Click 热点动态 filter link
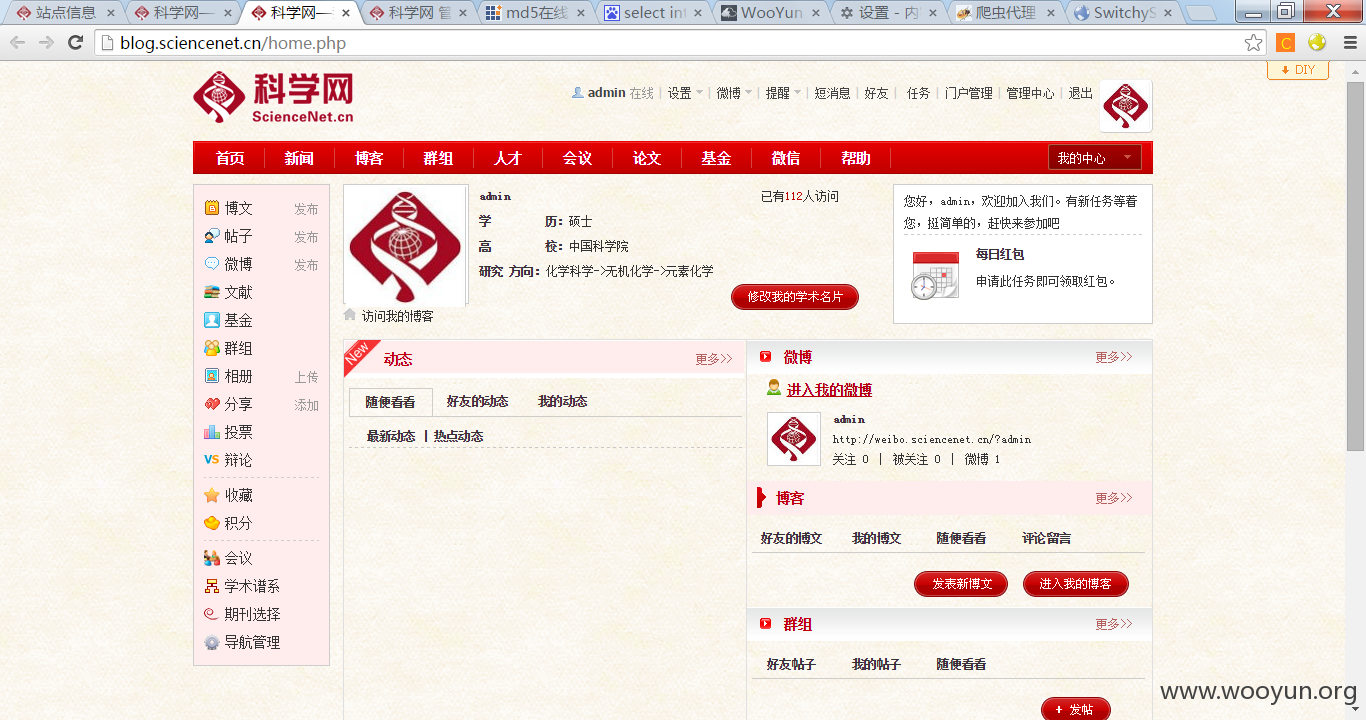1366x720 pixels. 458,436
